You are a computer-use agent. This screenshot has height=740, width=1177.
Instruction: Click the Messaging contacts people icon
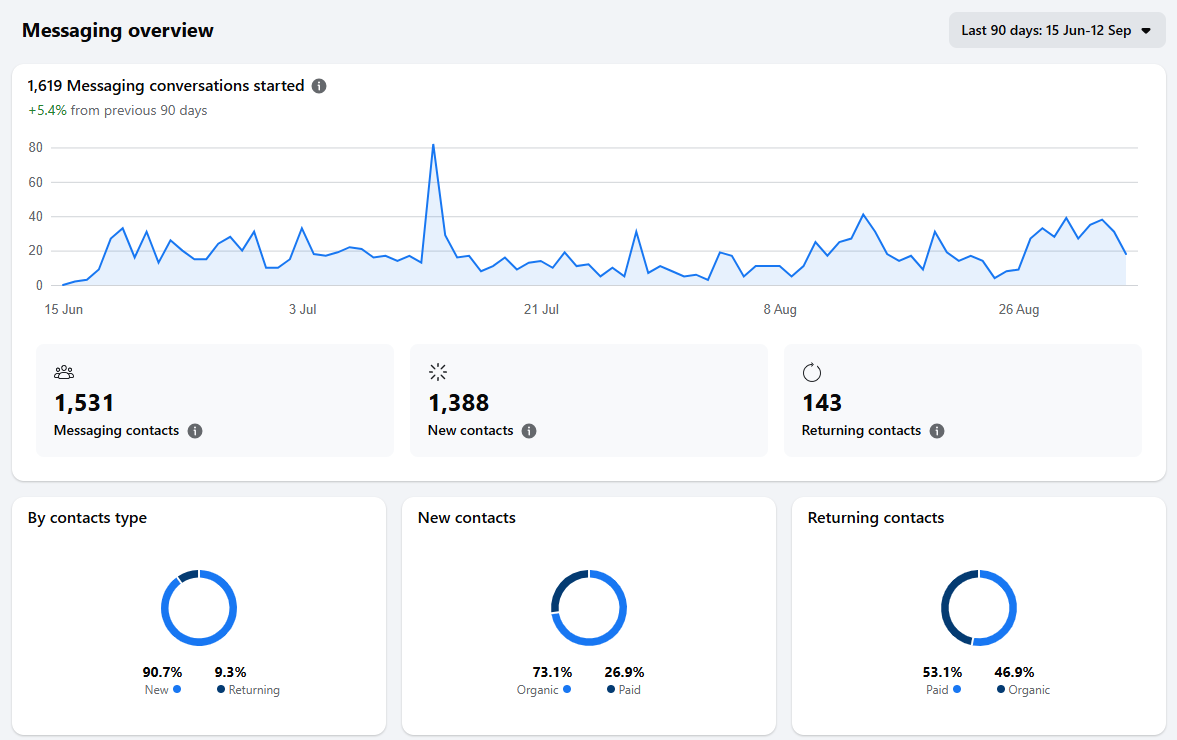point(64,372)
